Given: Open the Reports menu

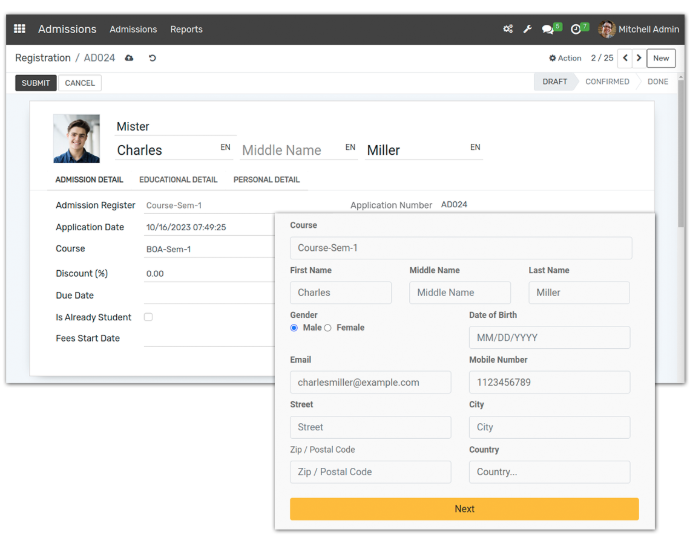Looking at the screenshot, I should click(186, 29).
